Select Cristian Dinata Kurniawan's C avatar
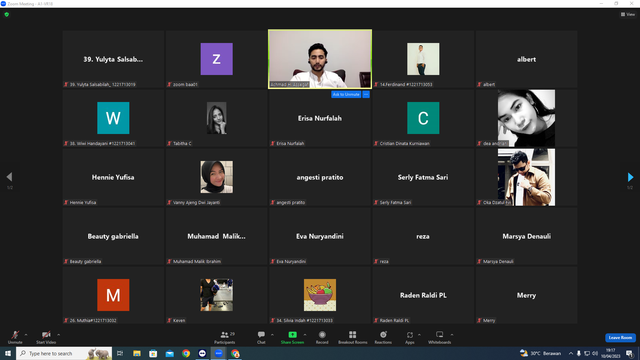Image resolution: width=640 pixels, height=360 pixels. (x=423, y=118)
